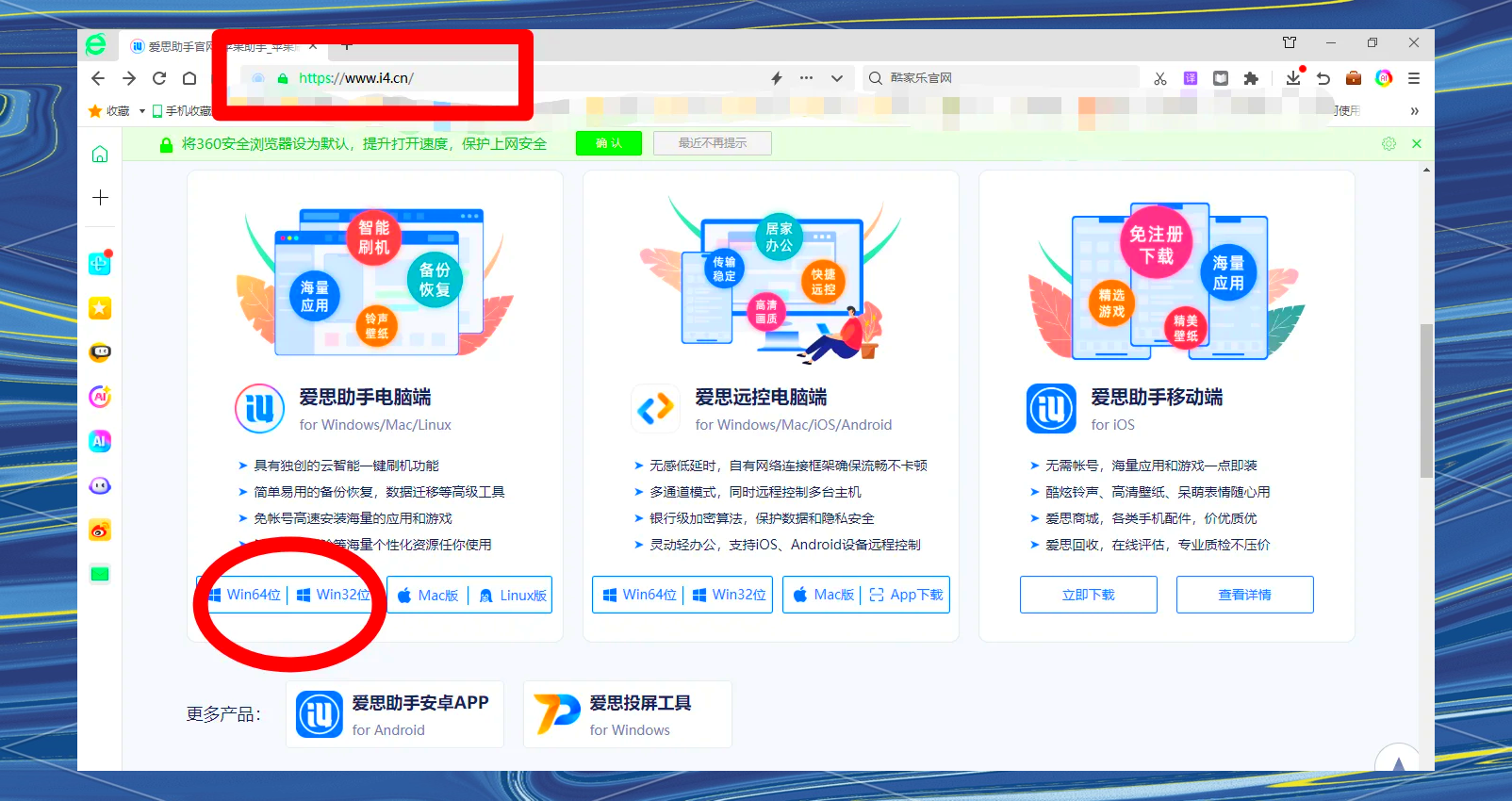Viewport: 1512px width, 801px height.
Task: Download 爱思远控 Win32位 version
Action: [x=729, y=595]
